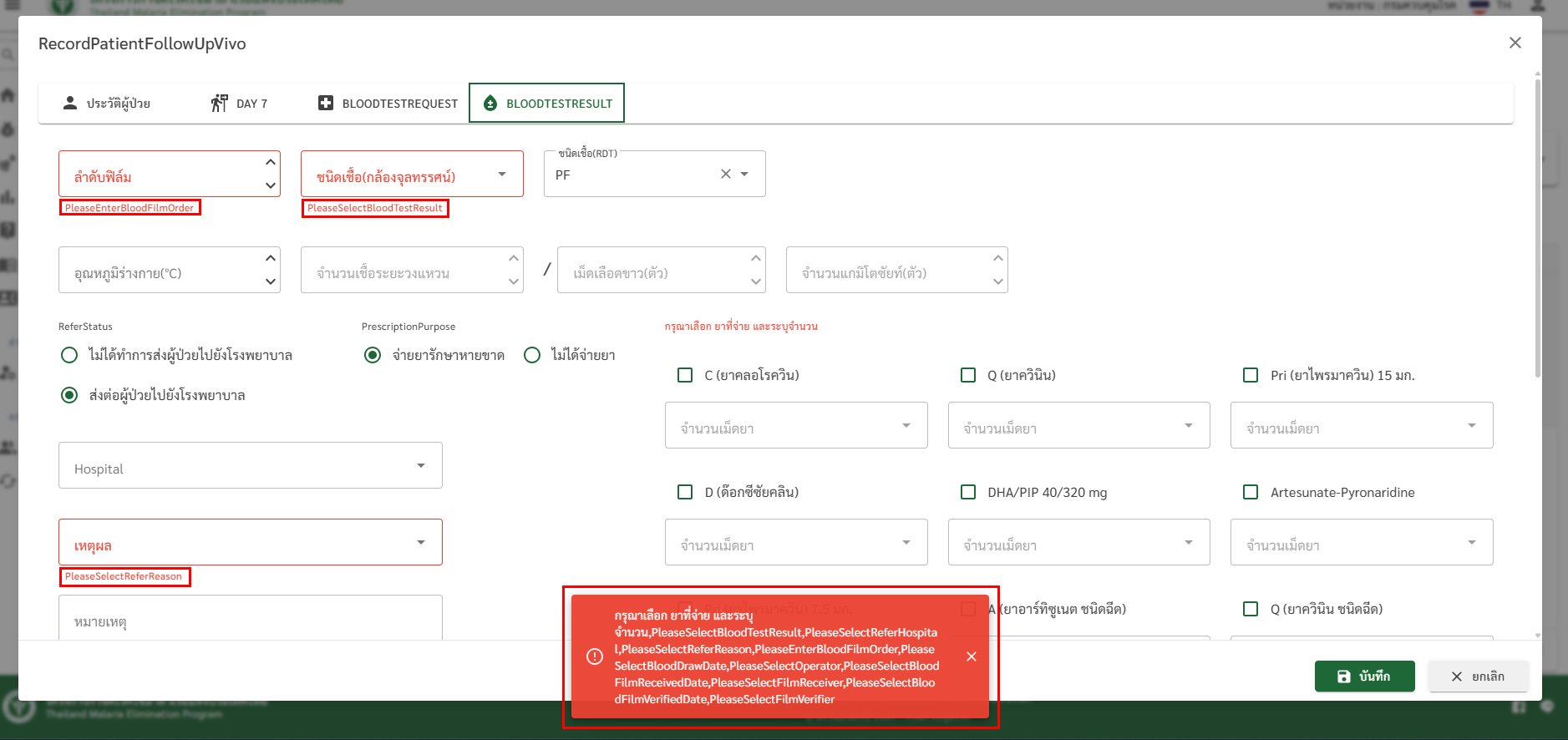Click the walking figure icon for DAY 7
The width and height of the screenshot is (1568, 740).
click(x=219, y=103)
